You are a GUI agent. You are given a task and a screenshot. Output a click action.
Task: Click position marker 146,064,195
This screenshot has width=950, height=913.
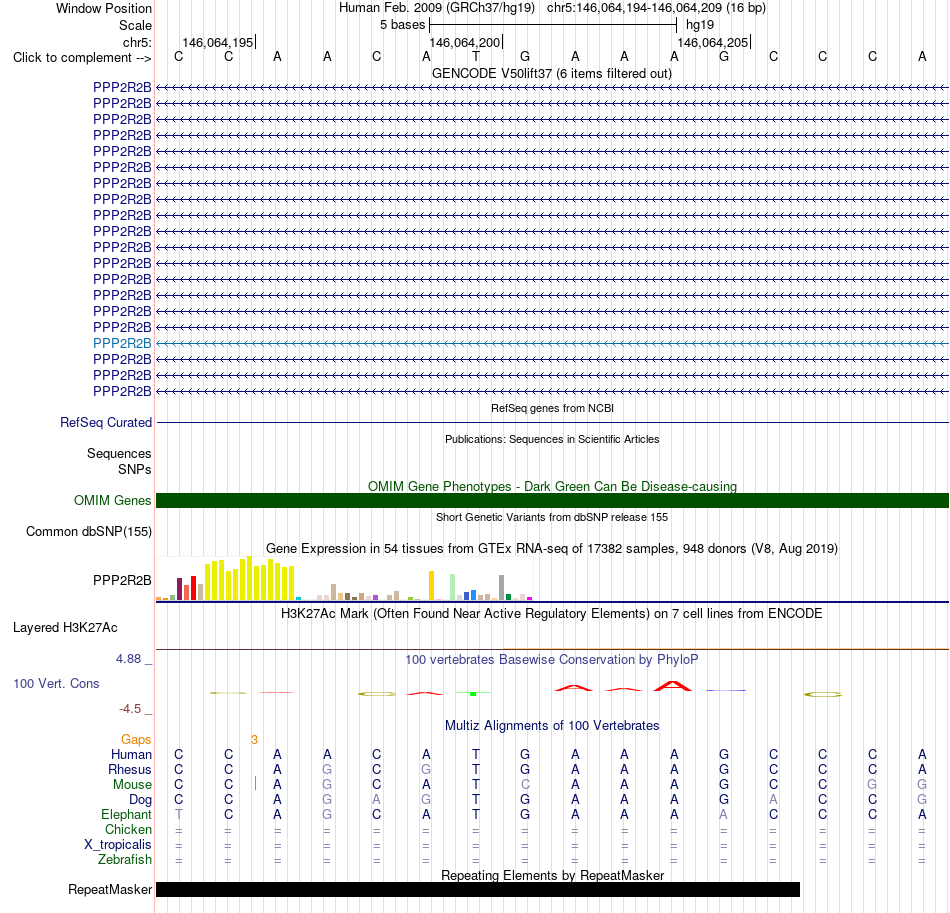(218, 42)
